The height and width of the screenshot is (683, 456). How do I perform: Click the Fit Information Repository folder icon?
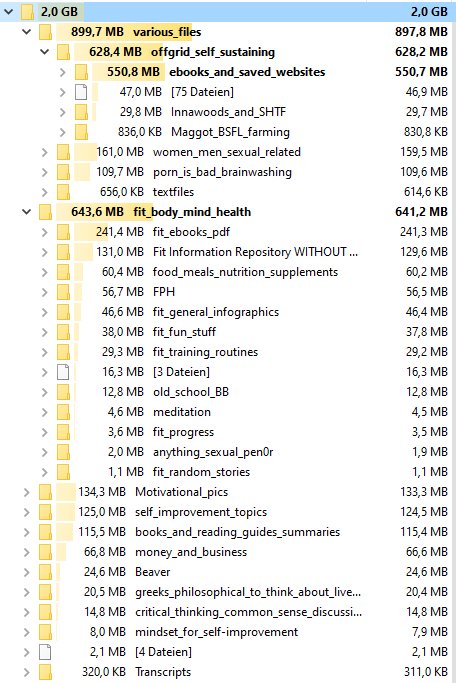click(63, 252)
